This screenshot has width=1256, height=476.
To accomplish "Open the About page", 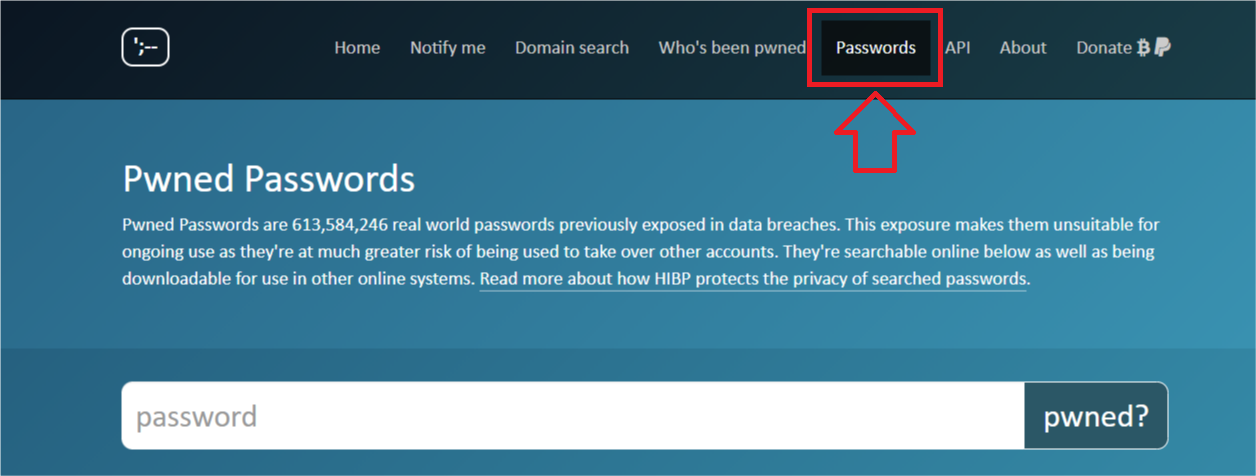I will pos(1023,48).
